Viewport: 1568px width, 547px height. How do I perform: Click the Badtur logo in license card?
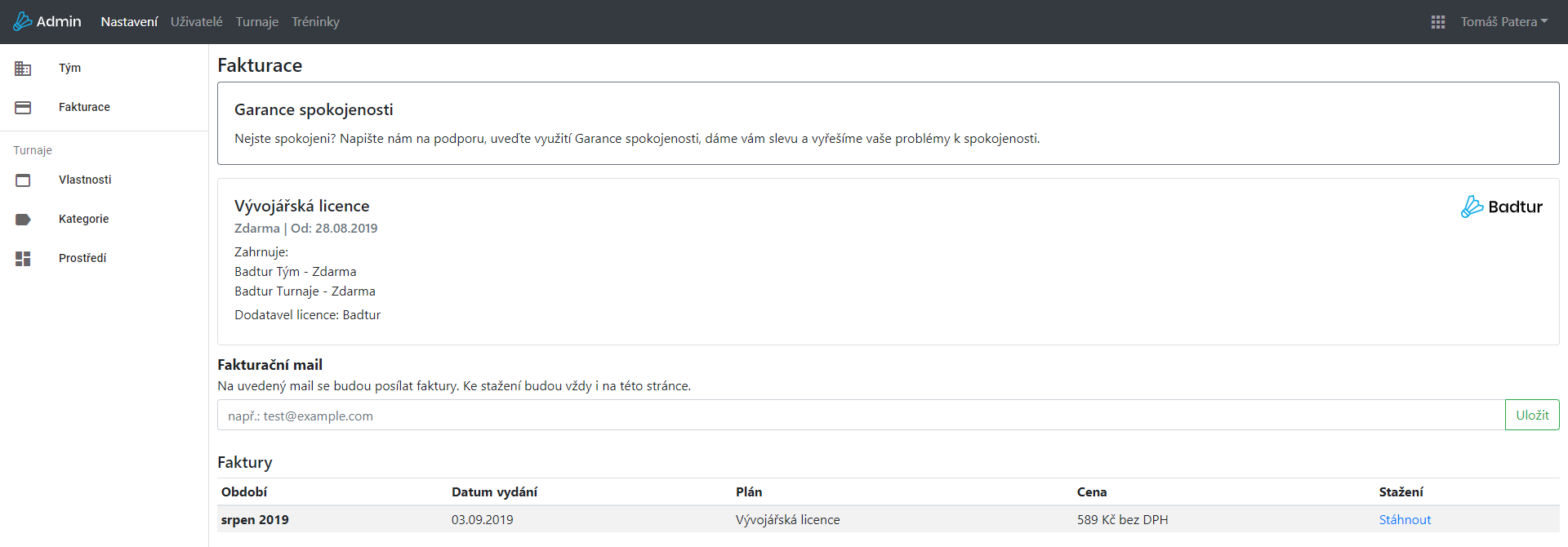point(1501,207)
